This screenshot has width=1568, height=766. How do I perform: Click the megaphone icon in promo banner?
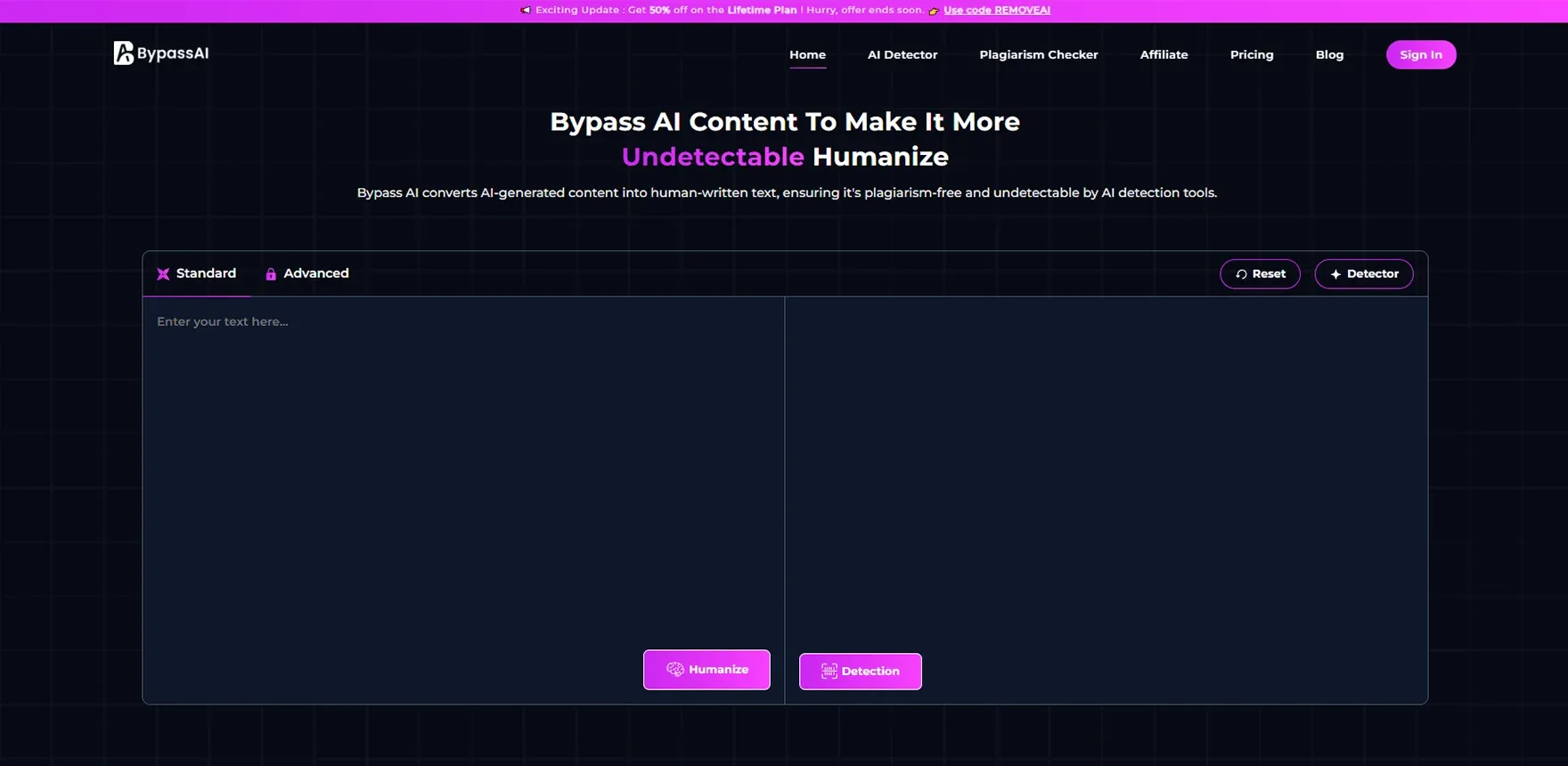(x=526, y=11)
